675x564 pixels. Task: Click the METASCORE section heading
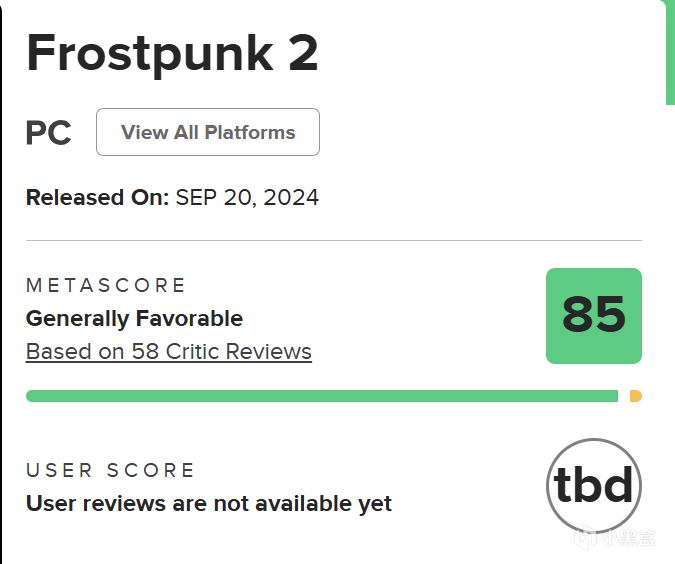point(105,285)
